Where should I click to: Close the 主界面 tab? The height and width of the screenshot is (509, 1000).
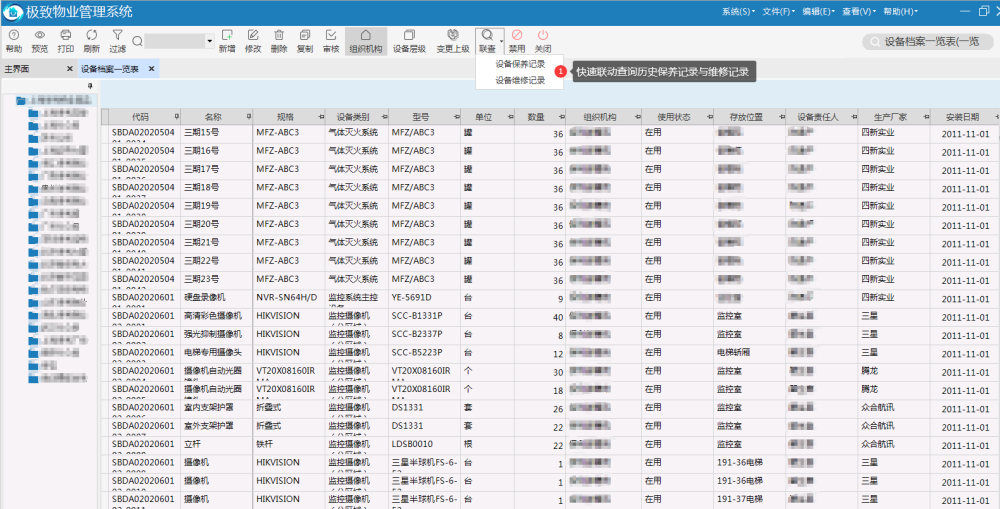(x=70, y=69)
